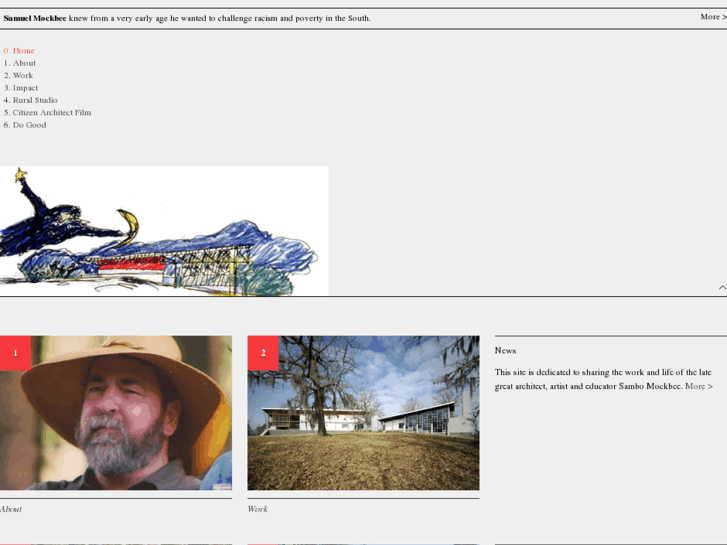
Task: Click the building photo numbered 2
Action: coord(364,413)
